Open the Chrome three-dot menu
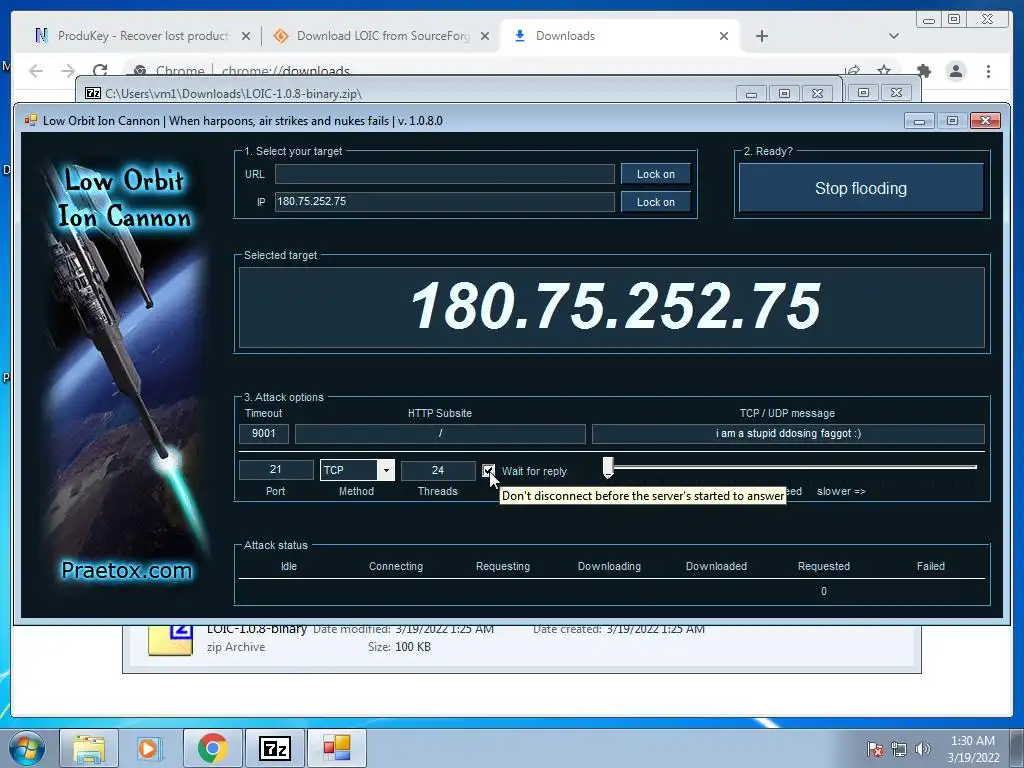Screen dimensions: 1024x768 [988, 71]
